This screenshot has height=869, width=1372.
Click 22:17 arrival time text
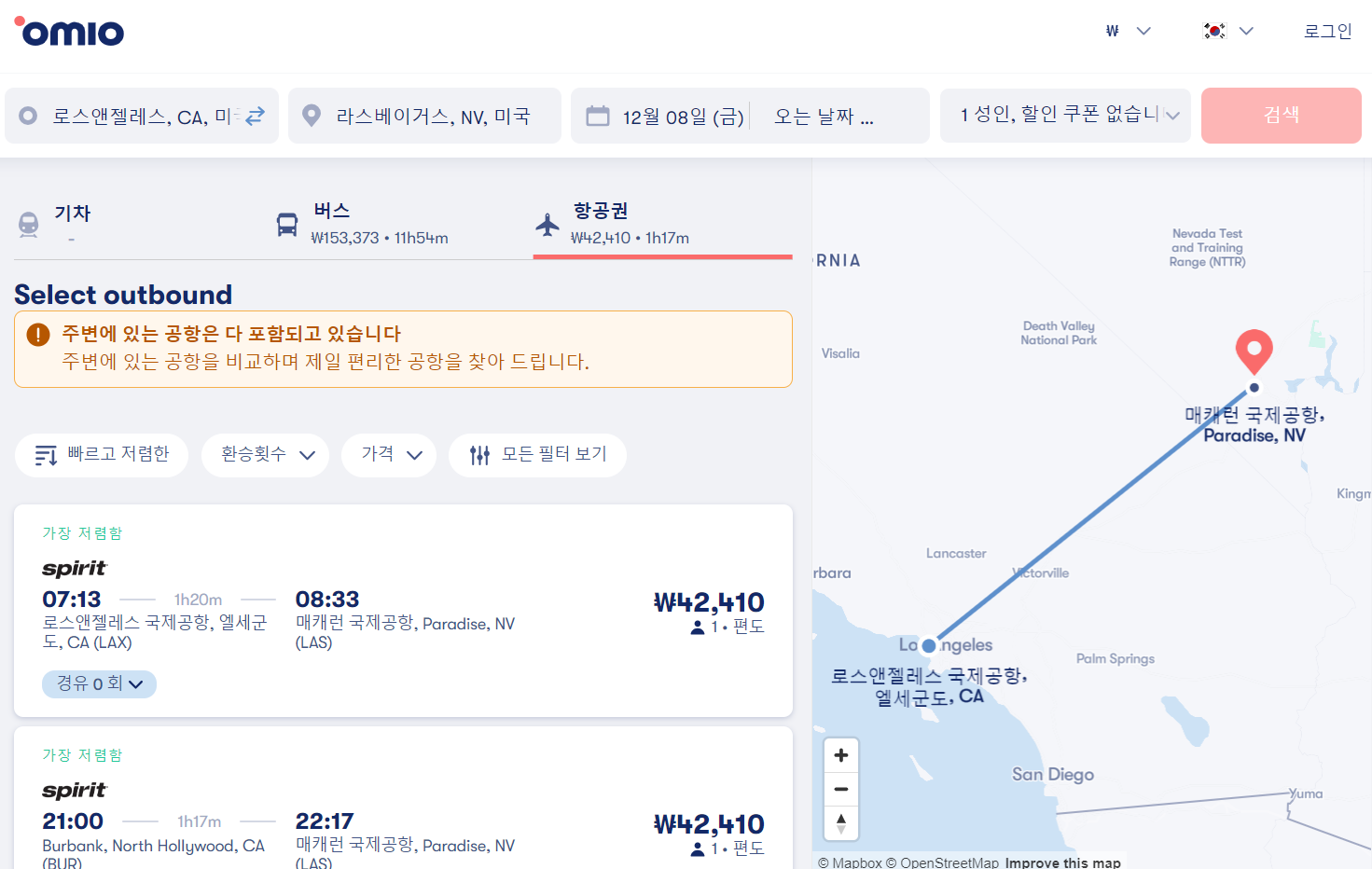pos(325,821)
